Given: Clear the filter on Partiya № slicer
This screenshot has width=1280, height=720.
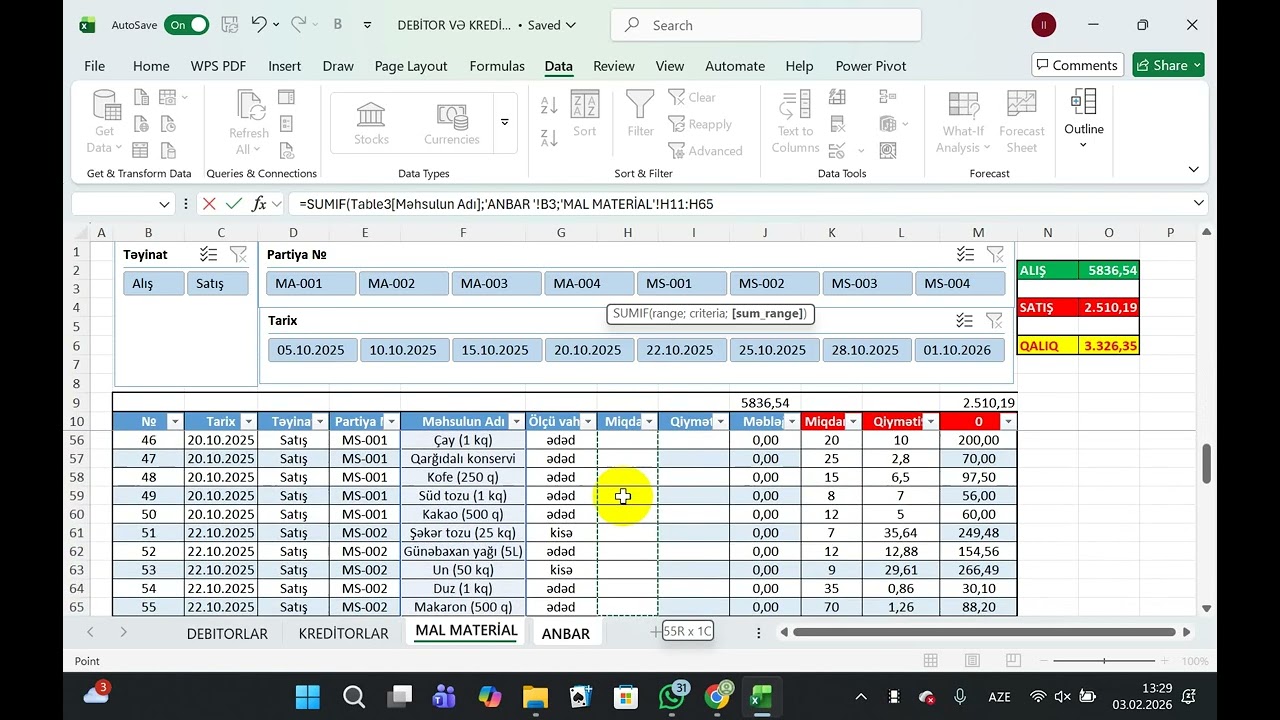Looking at the screenshot, I should [x=994, y=254].
